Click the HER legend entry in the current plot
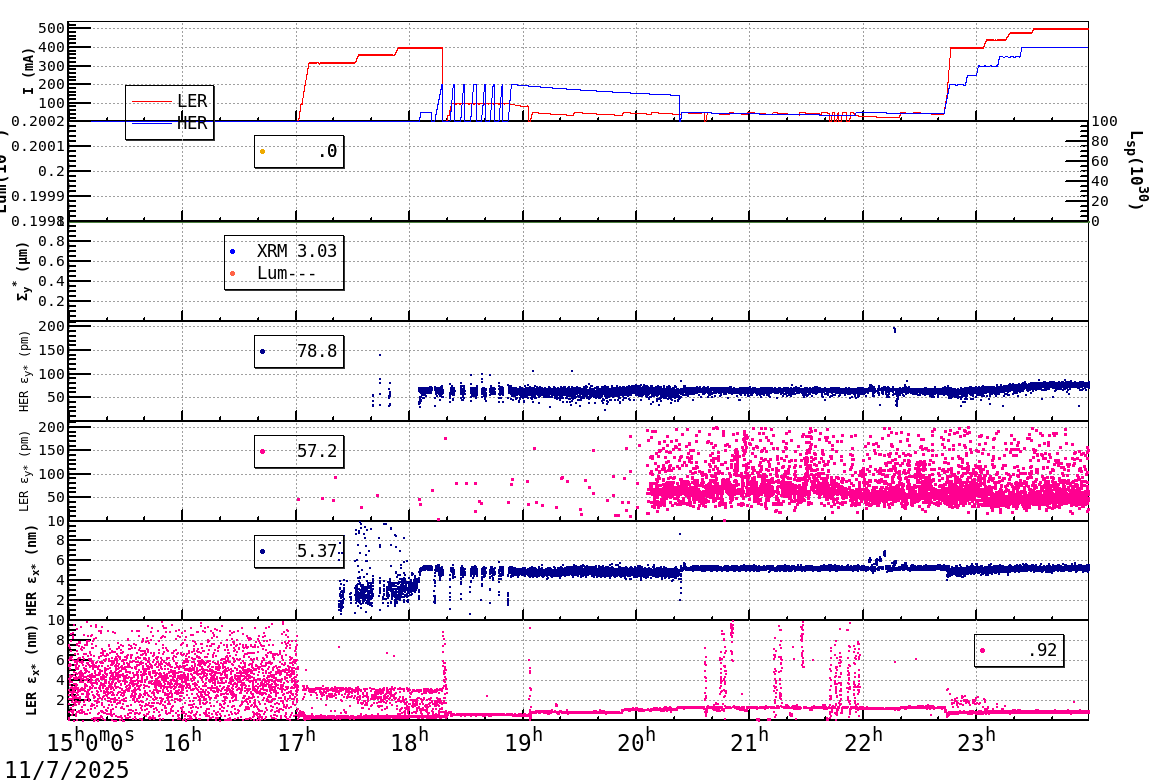Image resolution: width=1160 pixels, height=782 pixels. [169, 124]
